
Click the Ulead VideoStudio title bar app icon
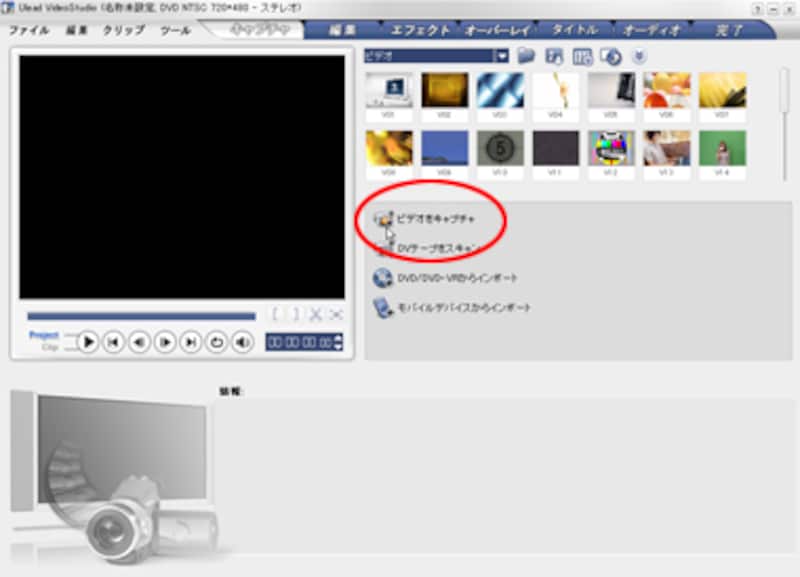click(x=8, y=8)
